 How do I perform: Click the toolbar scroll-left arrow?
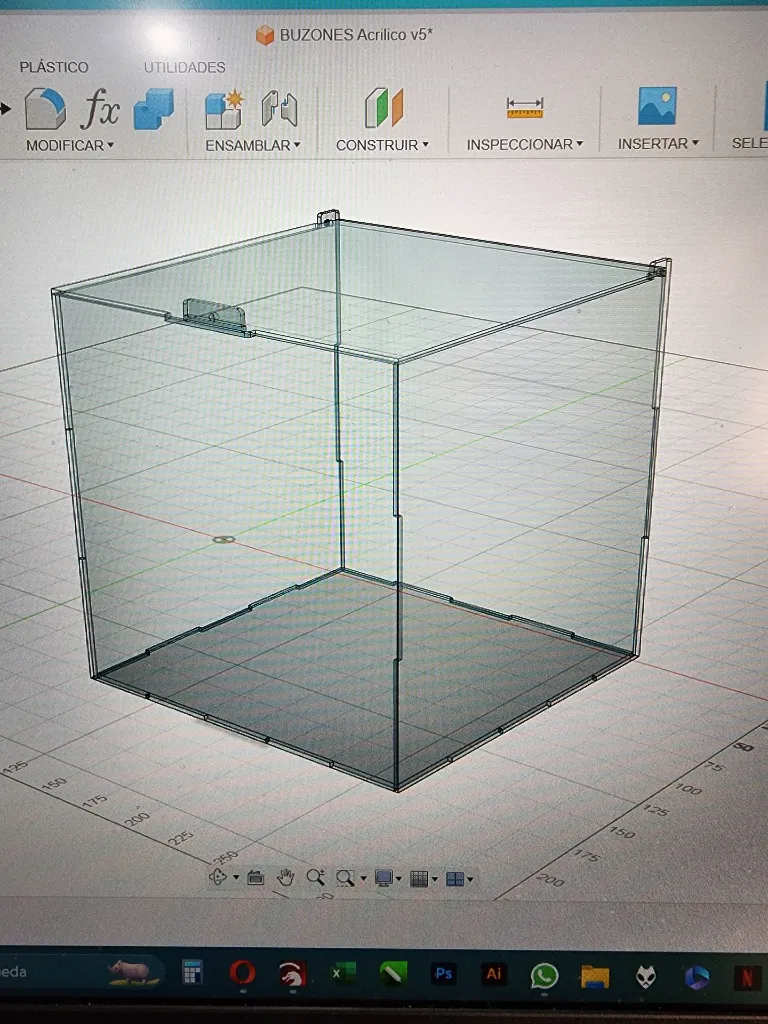(x=5, y=108)
